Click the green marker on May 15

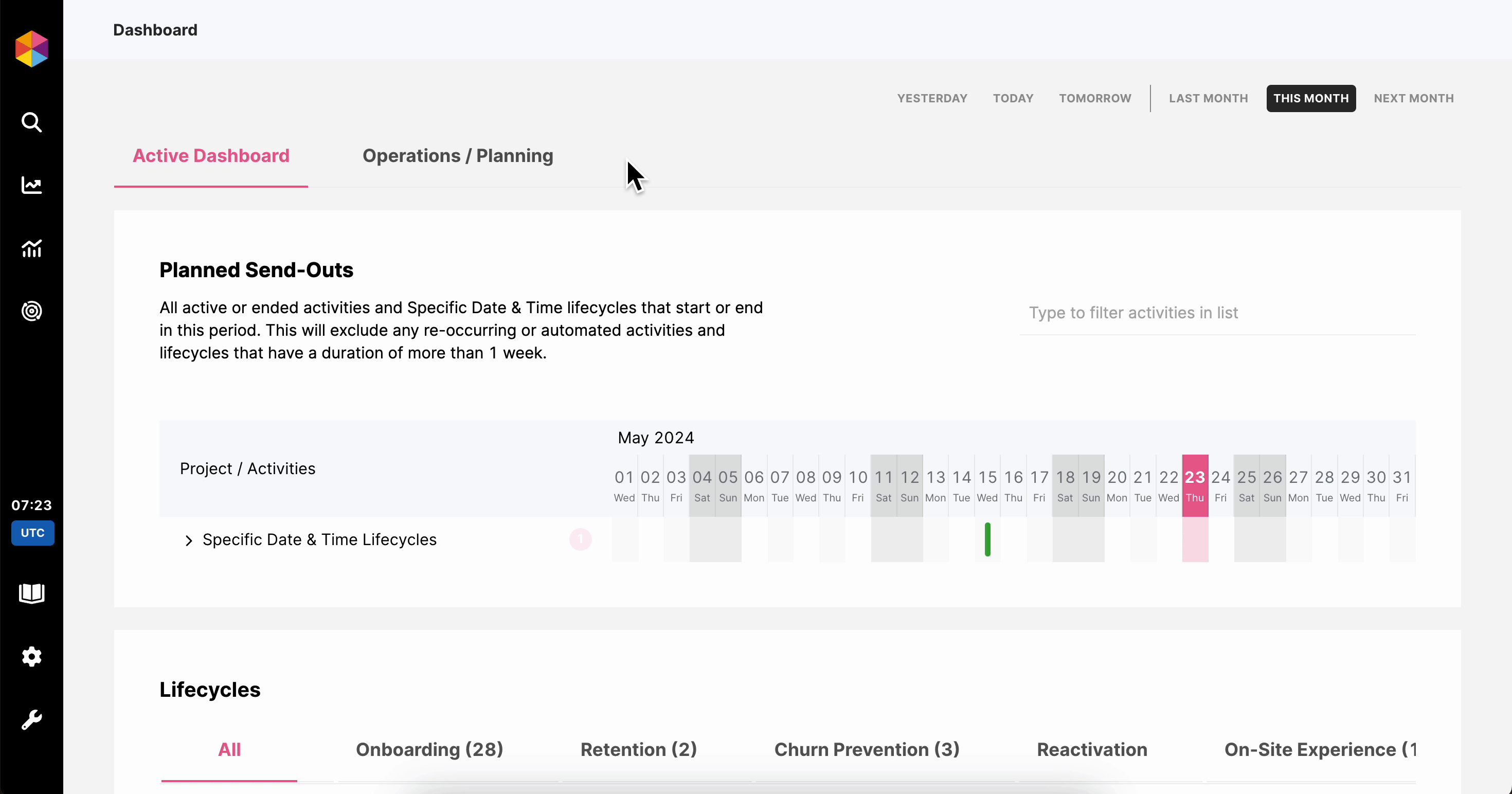point(987,539)
